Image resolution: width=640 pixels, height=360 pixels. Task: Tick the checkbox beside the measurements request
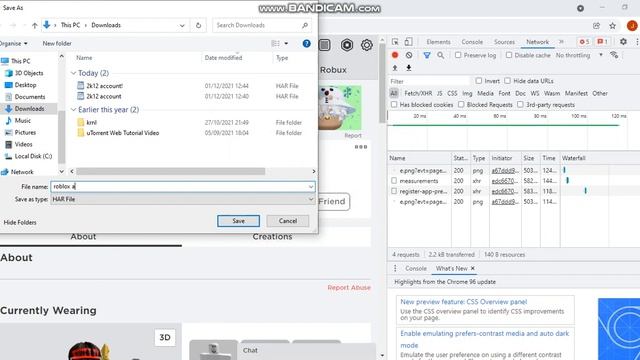394,180
